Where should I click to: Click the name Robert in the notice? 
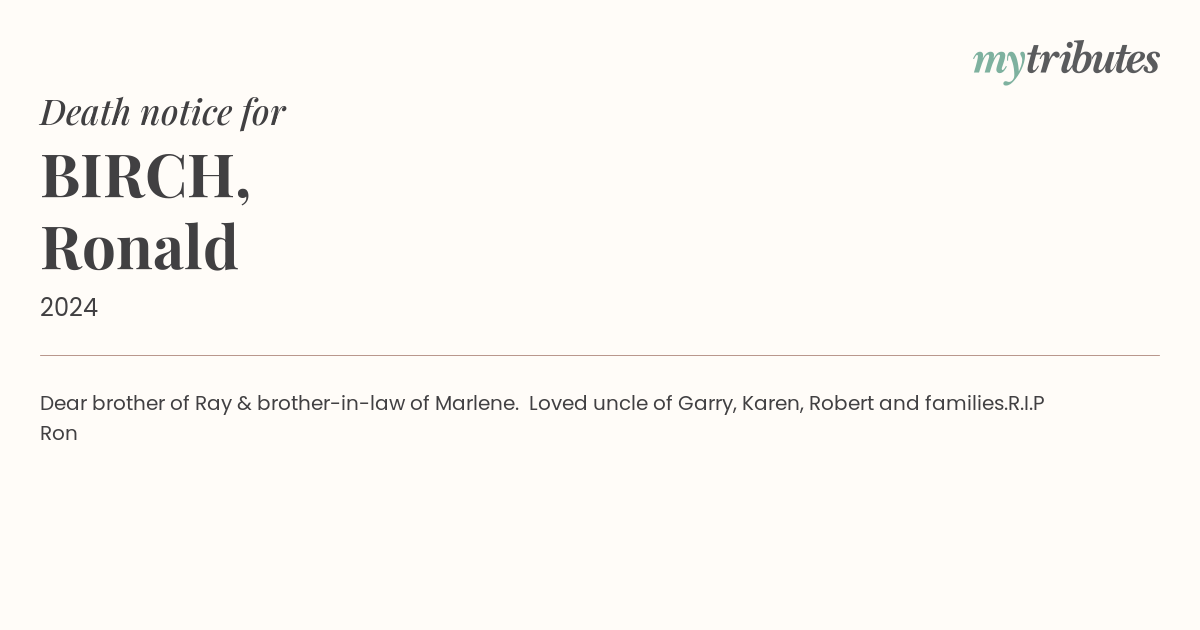coord(841,404)
